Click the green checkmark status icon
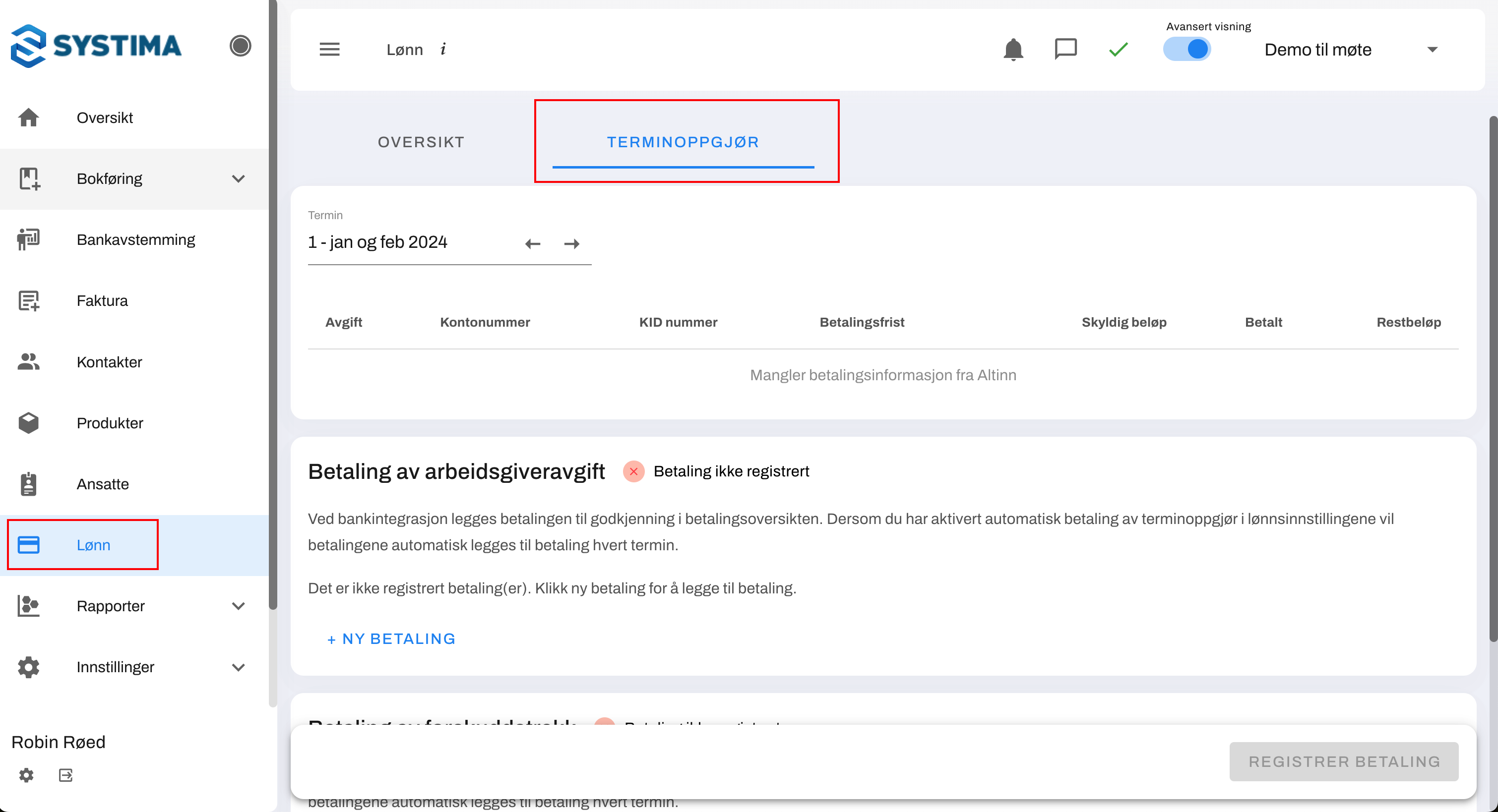1498x812 pixels. click(x=1118, y=50)
